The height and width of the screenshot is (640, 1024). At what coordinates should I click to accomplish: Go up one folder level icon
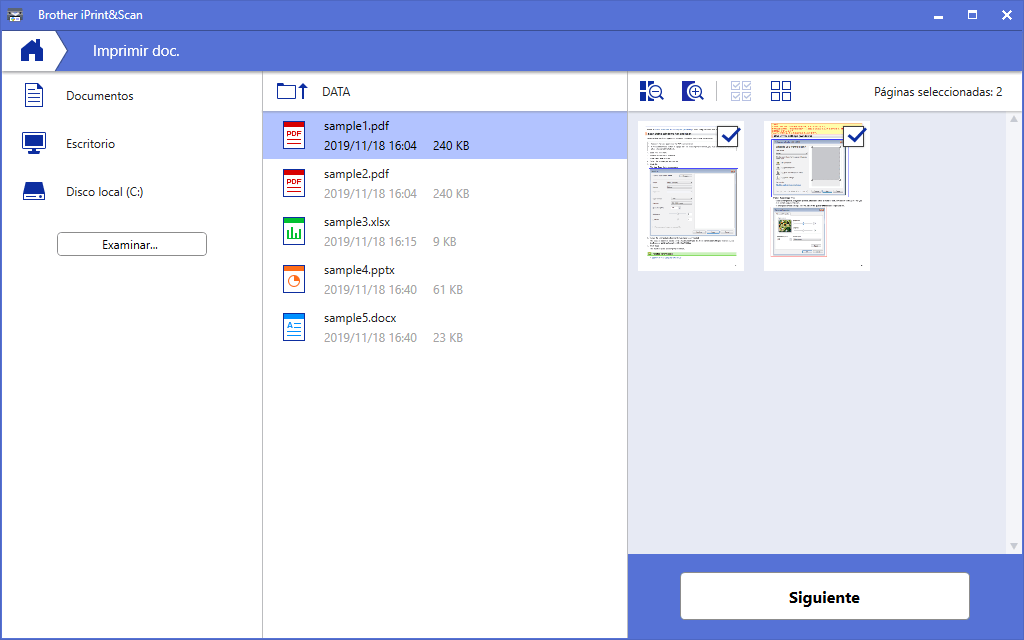[292, 91]
